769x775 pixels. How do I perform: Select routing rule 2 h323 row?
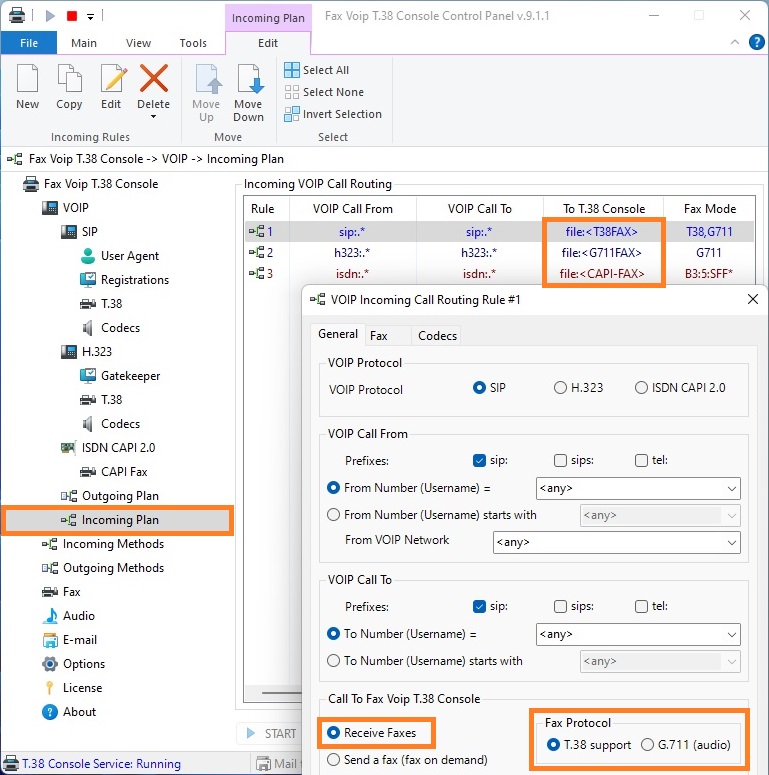click(x=499, y=253)
